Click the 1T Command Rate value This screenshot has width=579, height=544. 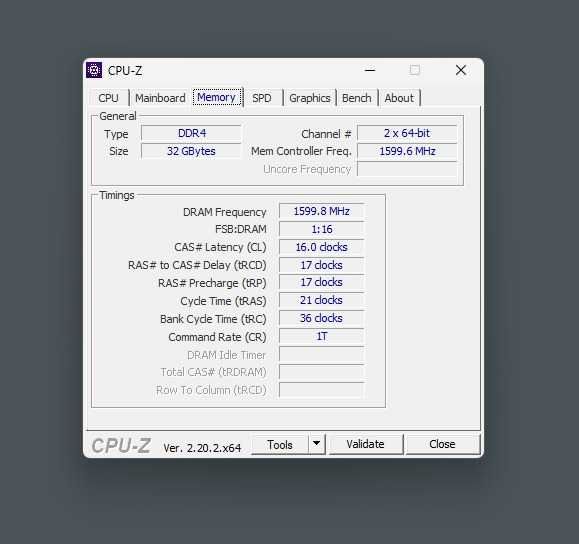click(322, 336)
